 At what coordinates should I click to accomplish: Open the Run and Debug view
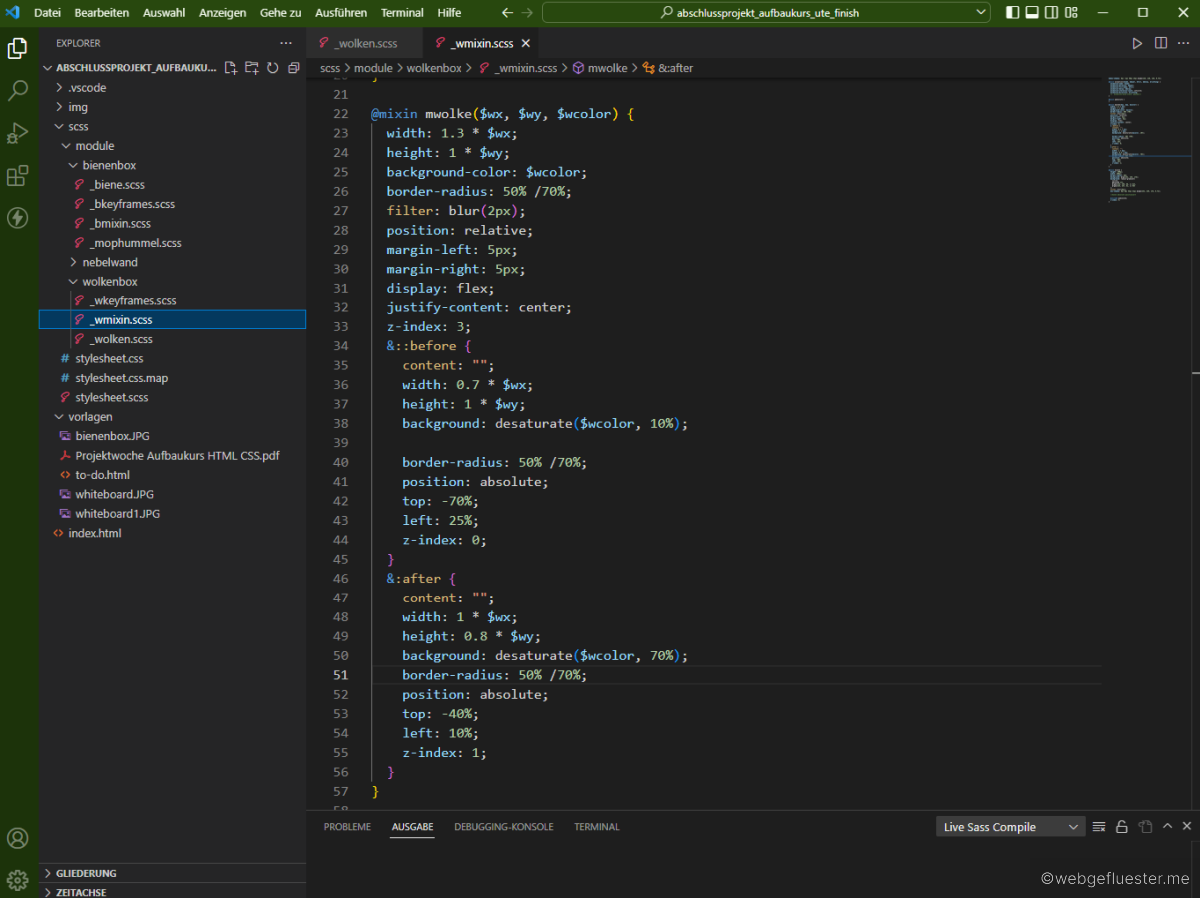pos(18,133)
